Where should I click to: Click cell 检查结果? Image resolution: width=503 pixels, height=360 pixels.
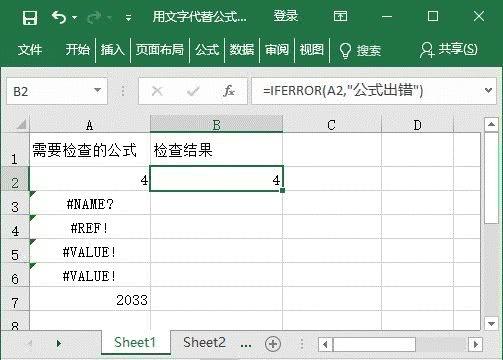216,150
